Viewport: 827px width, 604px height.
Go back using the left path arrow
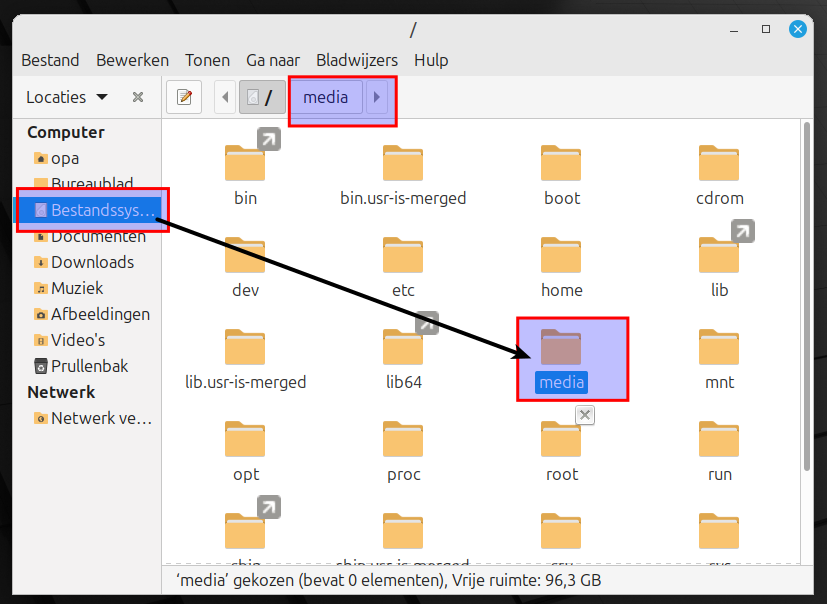coord(225,97)
